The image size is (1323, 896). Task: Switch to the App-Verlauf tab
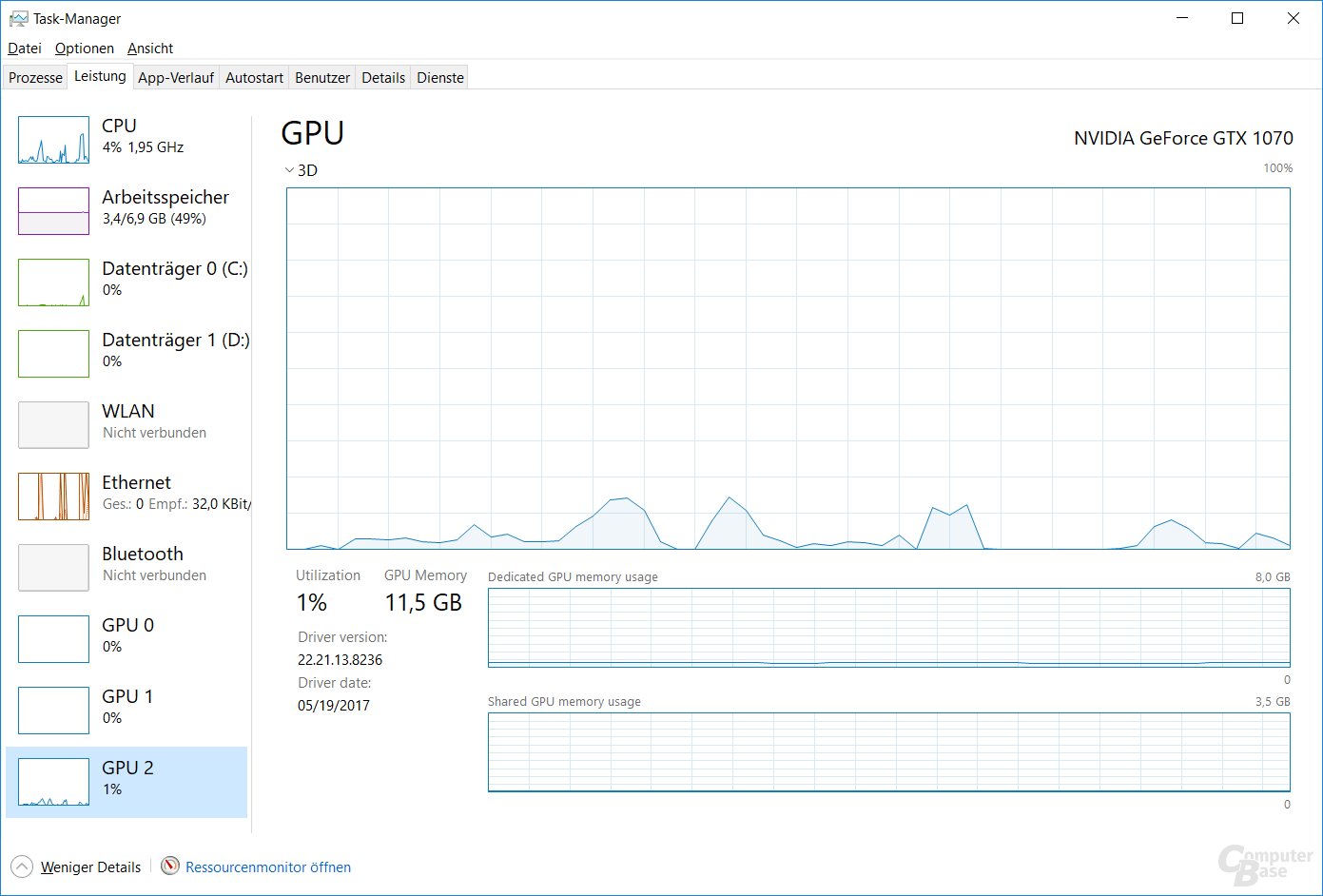tap(176, 78)
